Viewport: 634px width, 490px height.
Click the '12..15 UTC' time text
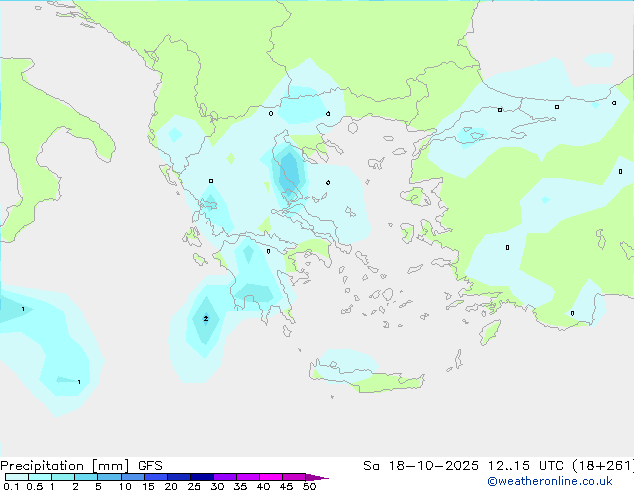click(x=525, y=466)
